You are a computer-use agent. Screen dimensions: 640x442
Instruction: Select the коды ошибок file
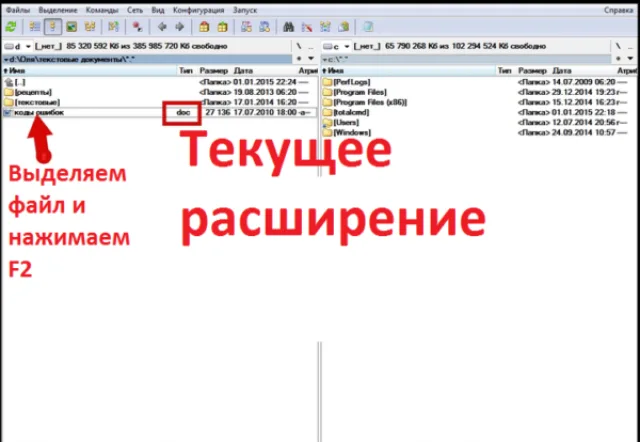[x=159, y=112]
